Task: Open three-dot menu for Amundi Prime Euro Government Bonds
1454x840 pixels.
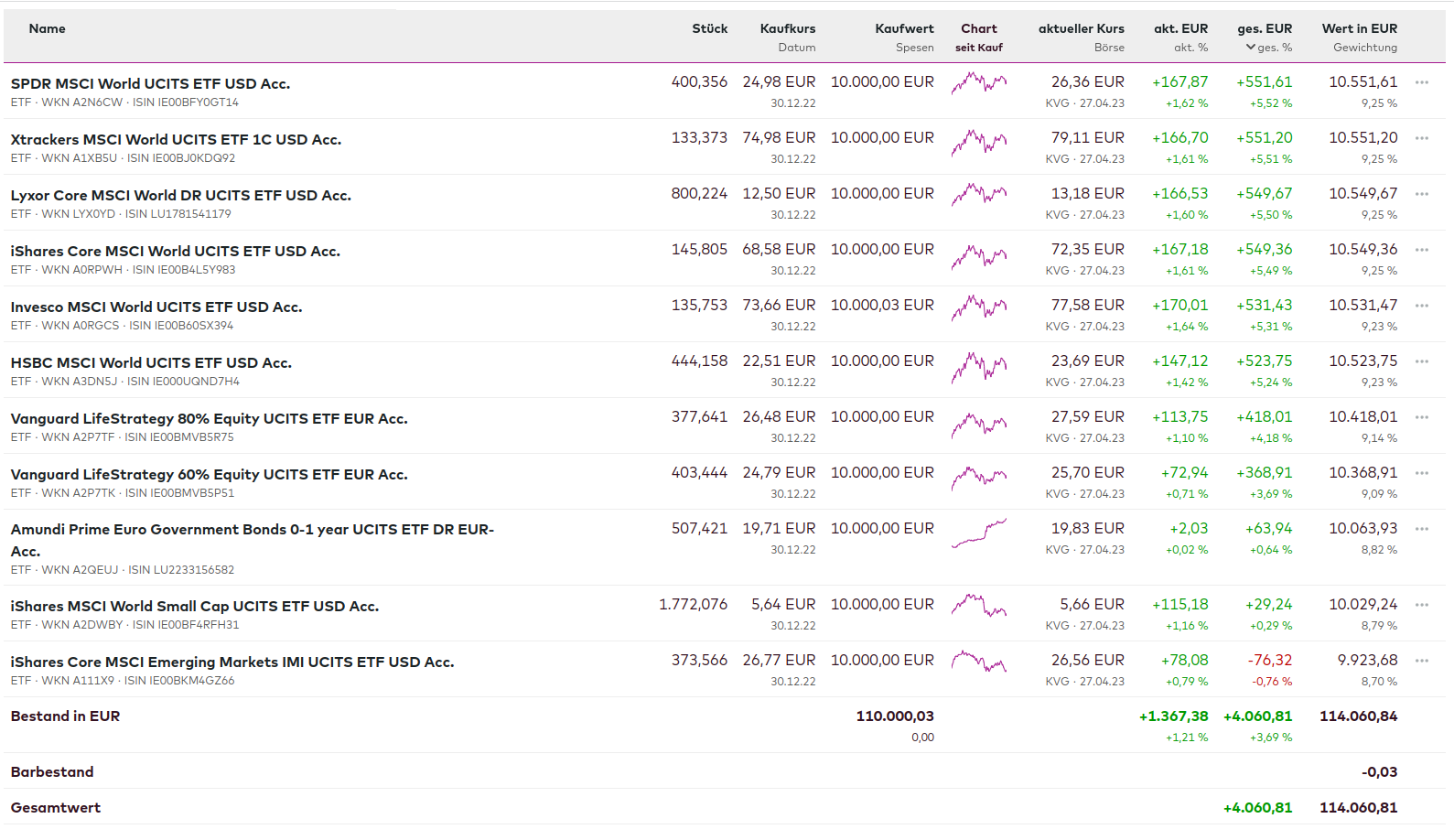Action: pos(1421,529)
